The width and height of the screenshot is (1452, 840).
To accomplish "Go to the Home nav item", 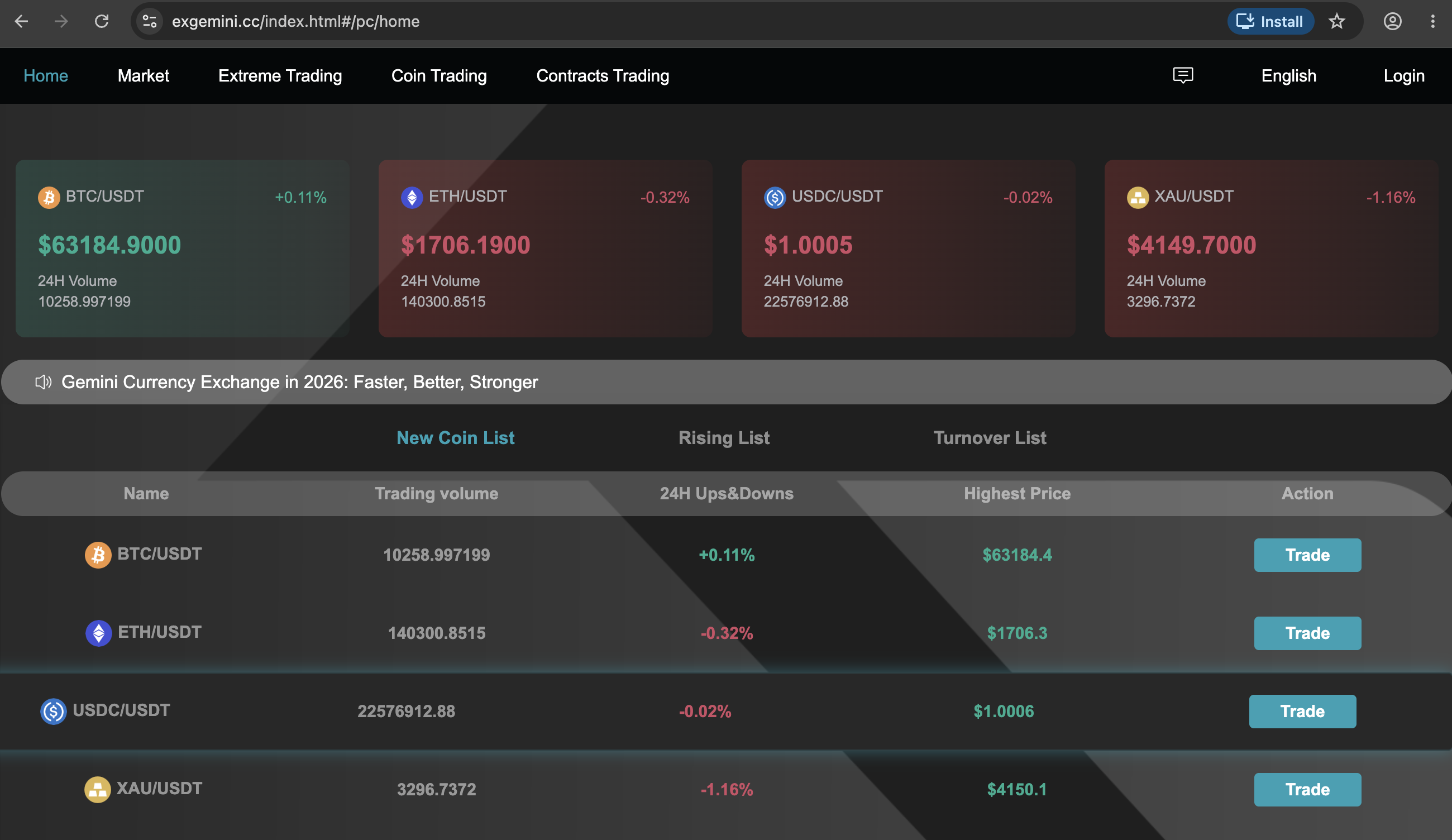I will point(46,75).
